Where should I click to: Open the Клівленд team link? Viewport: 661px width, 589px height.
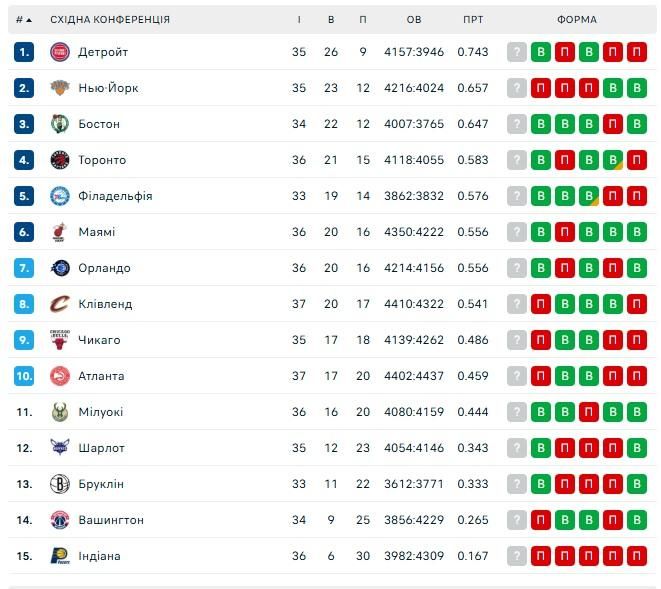tap(105, 304)
